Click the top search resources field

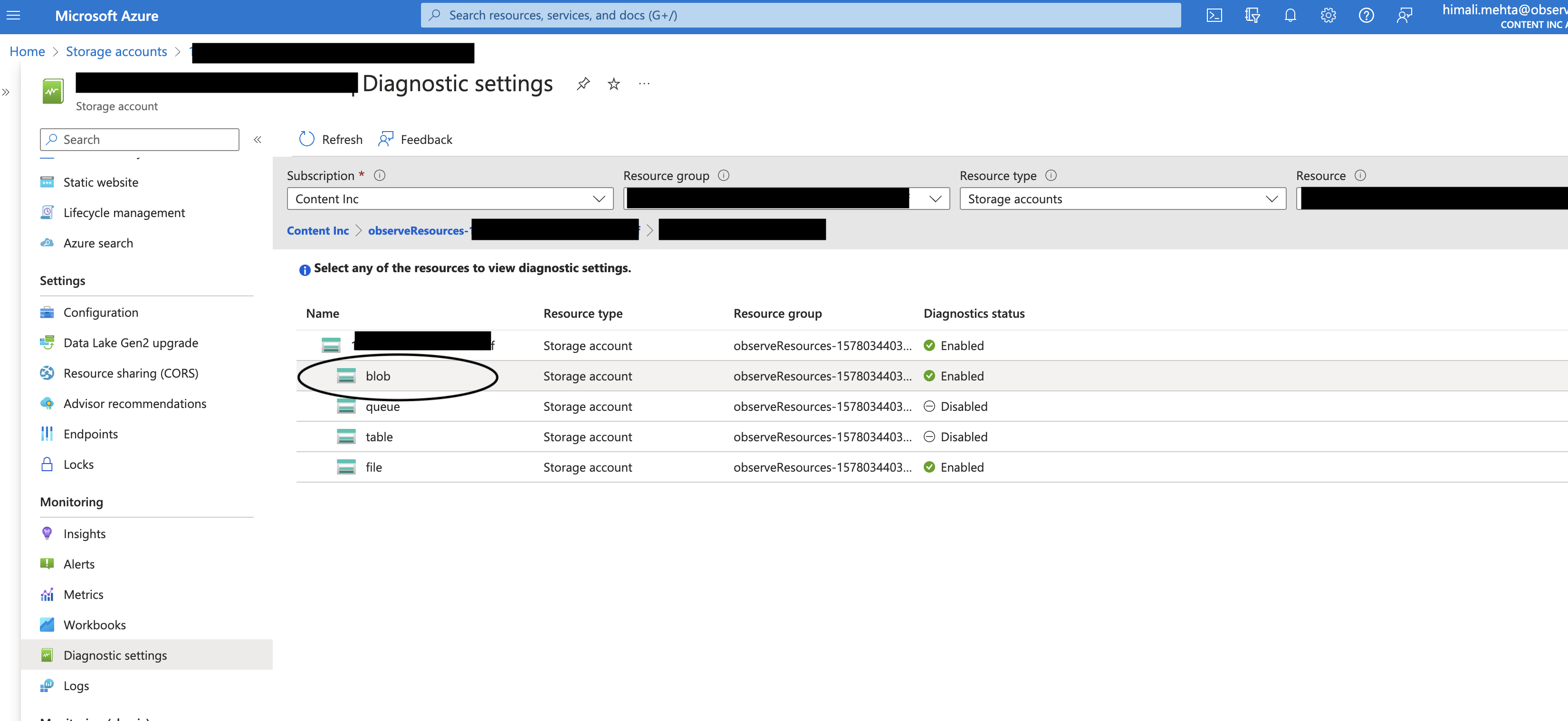800,16
